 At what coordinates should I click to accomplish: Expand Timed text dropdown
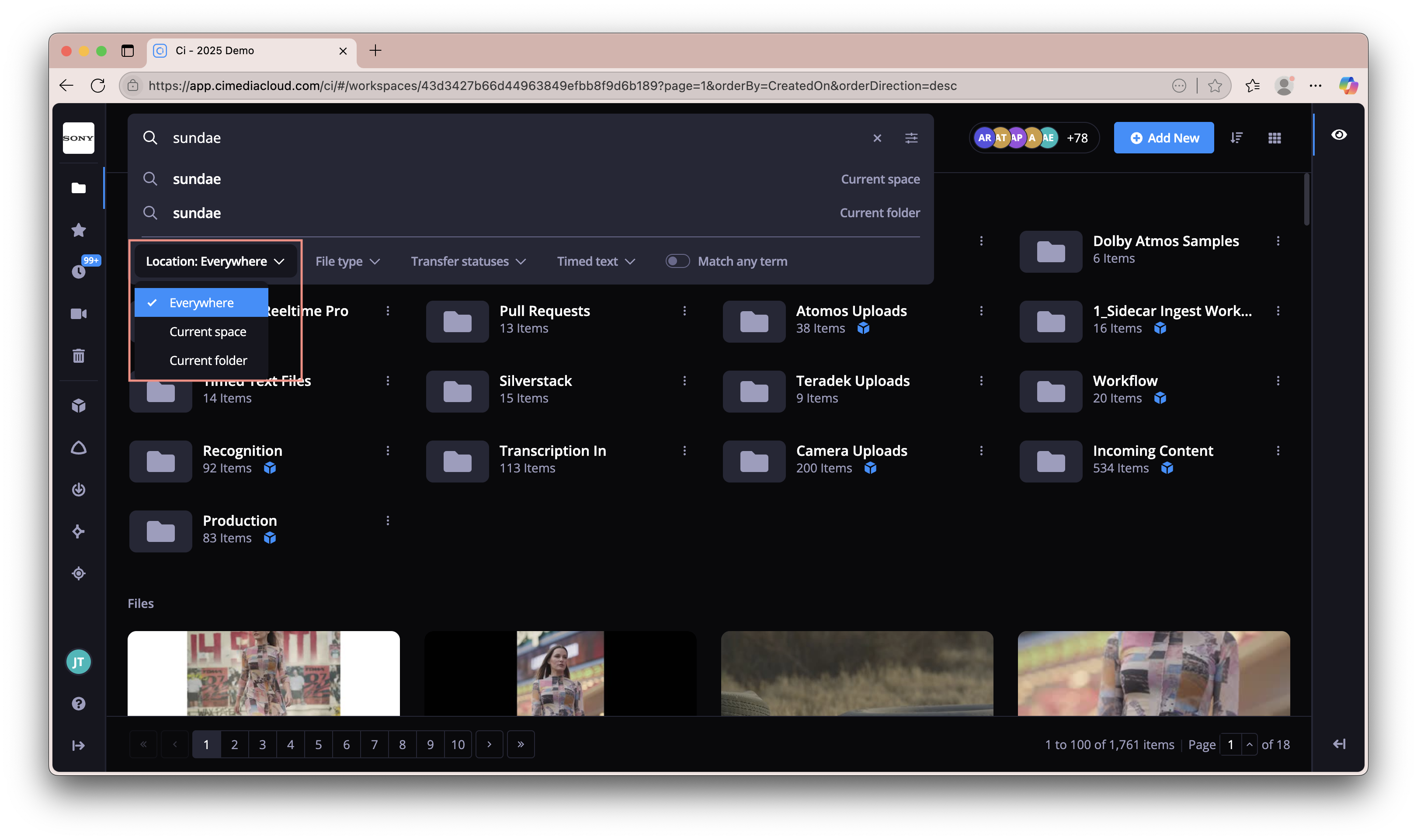pos(596,261)
